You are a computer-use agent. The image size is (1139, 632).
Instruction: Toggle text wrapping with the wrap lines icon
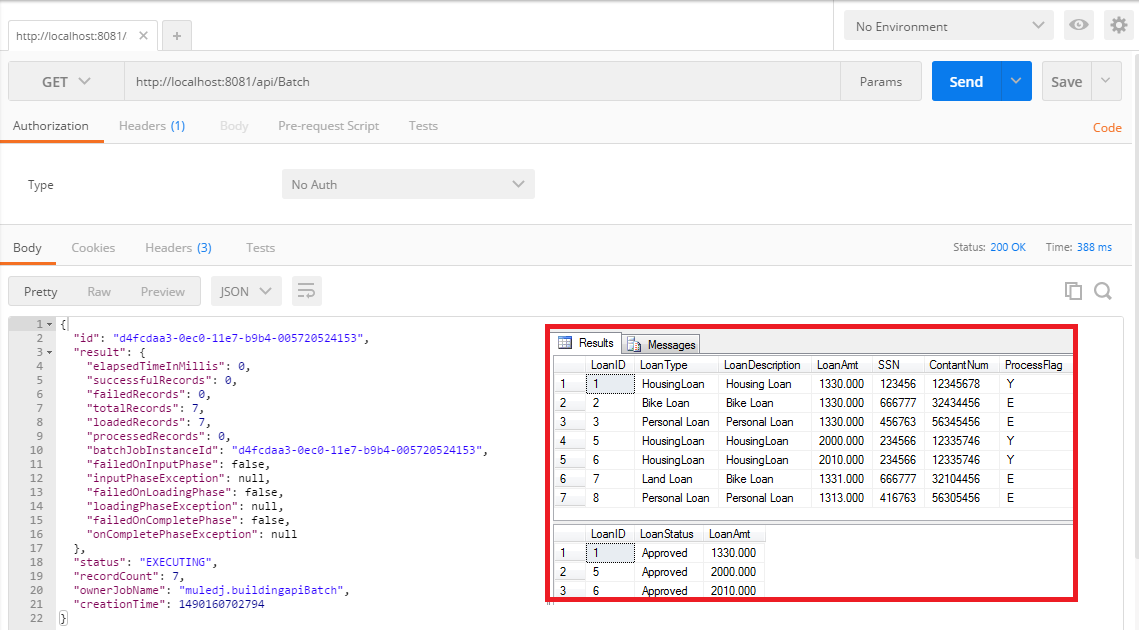pos(306,291)
